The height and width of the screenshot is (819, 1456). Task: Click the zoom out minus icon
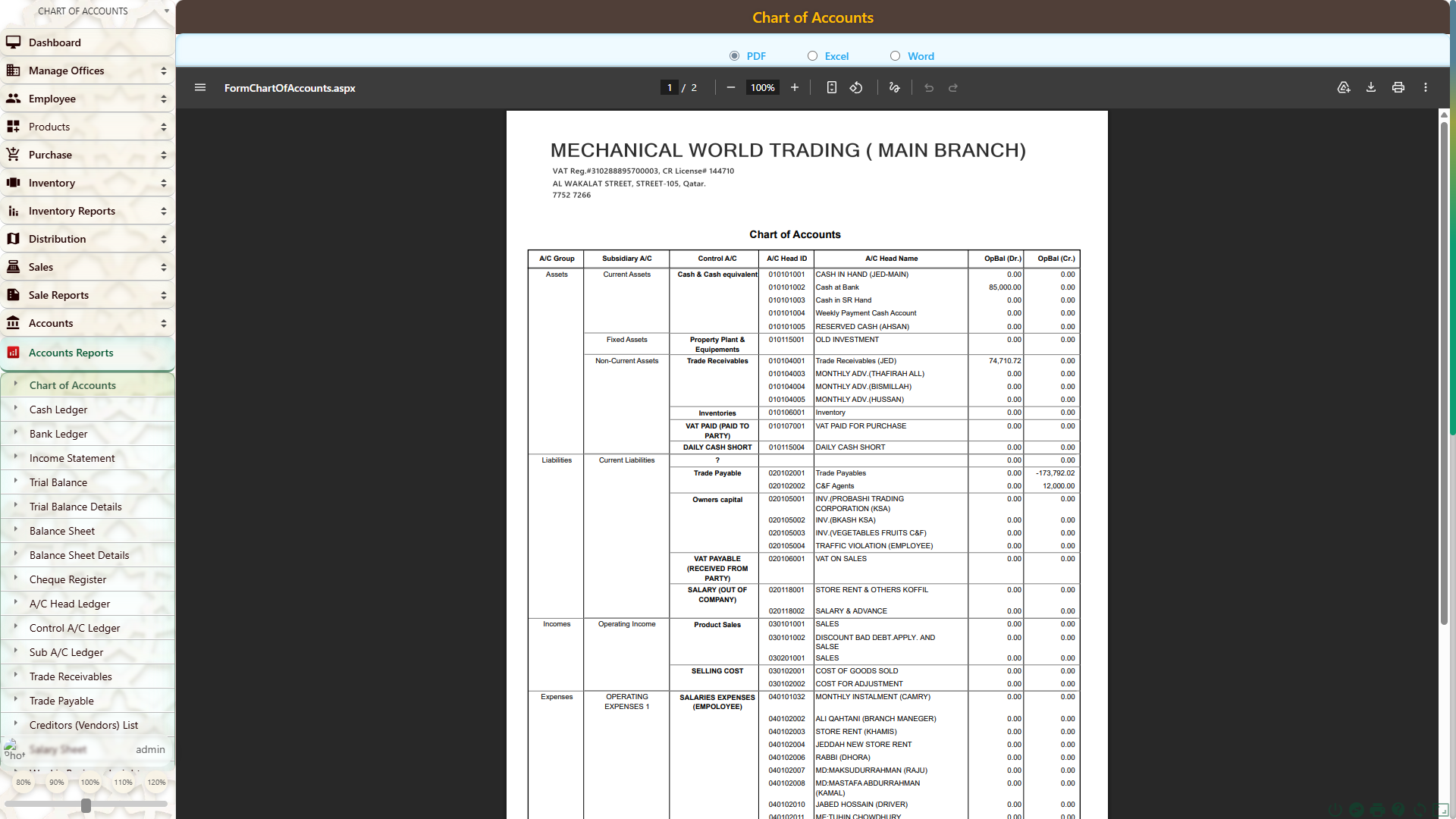[730, 88]
